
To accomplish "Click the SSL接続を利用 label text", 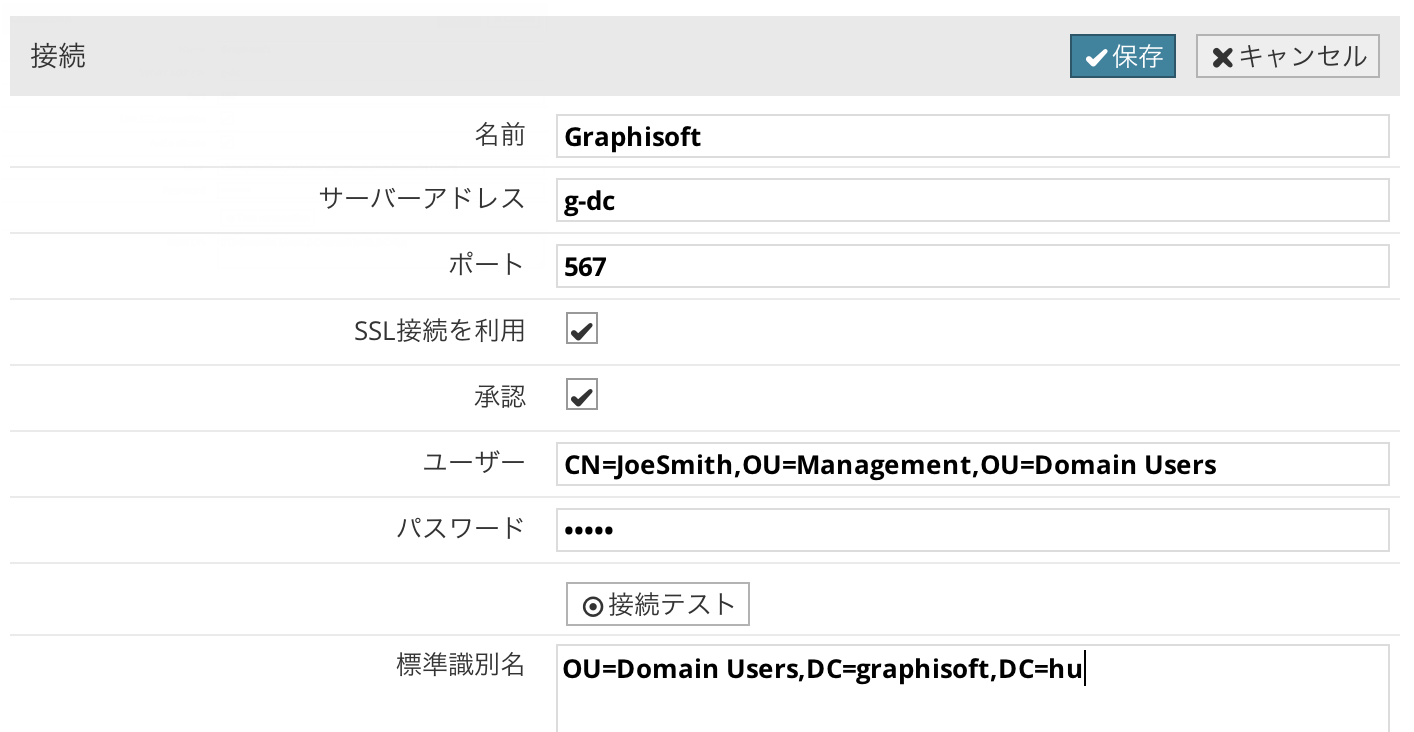I will pos(439,330).
